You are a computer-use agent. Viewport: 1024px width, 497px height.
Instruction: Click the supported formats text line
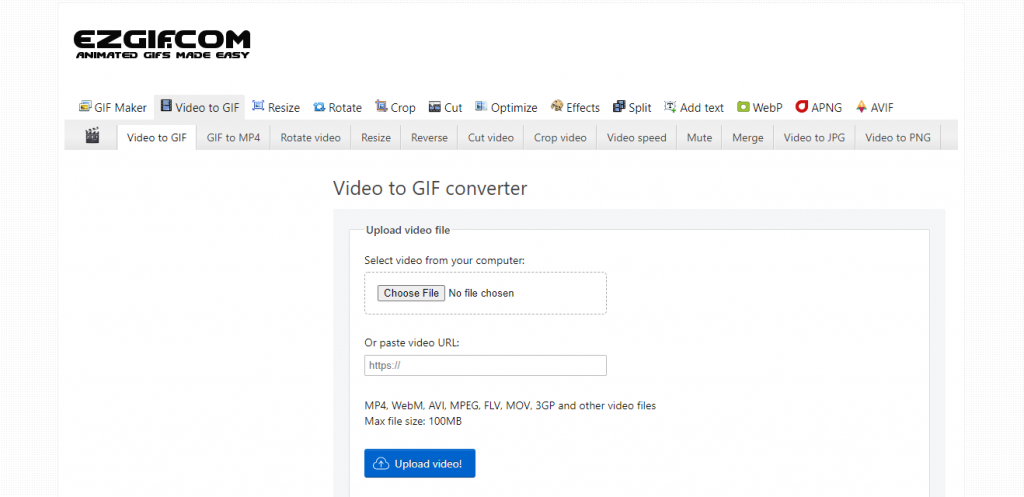click(x=510, y=406)
